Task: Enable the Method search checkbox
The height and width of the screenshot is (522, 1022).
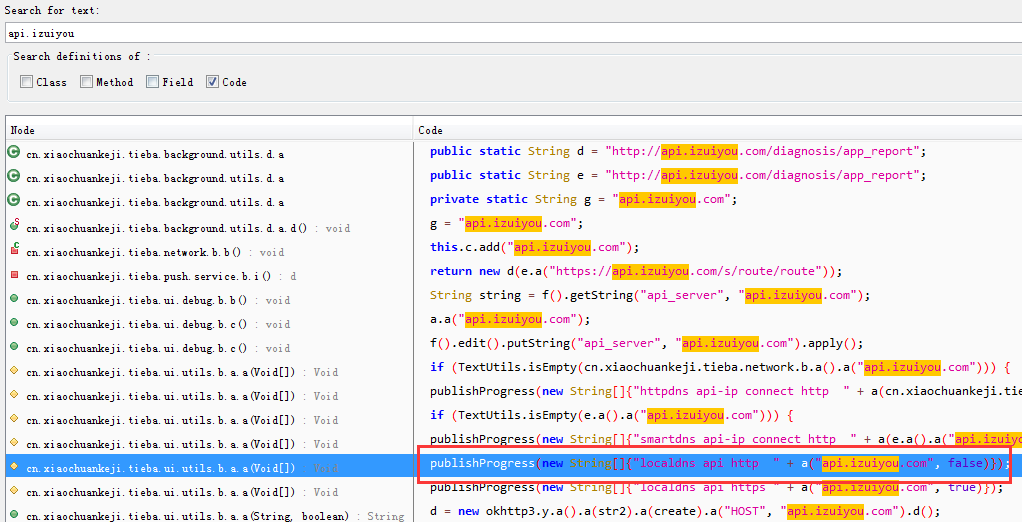Action: click(87, 82)
